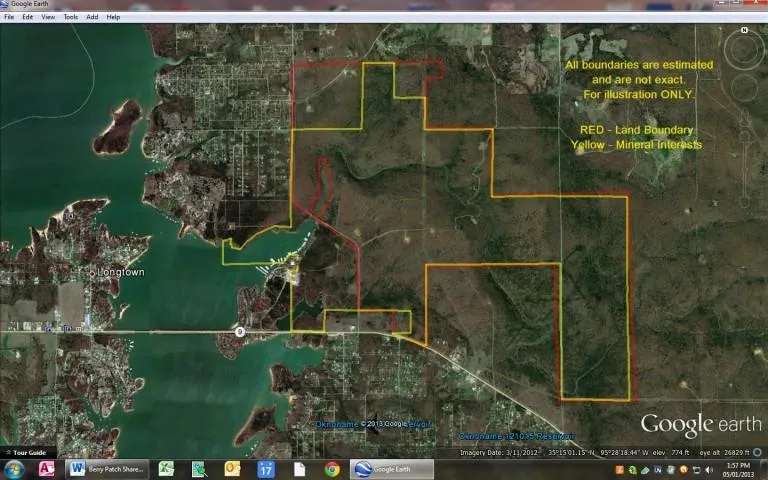Open the File menu
The width and height of the screenshot is (768, 480).
coord(9,17)
